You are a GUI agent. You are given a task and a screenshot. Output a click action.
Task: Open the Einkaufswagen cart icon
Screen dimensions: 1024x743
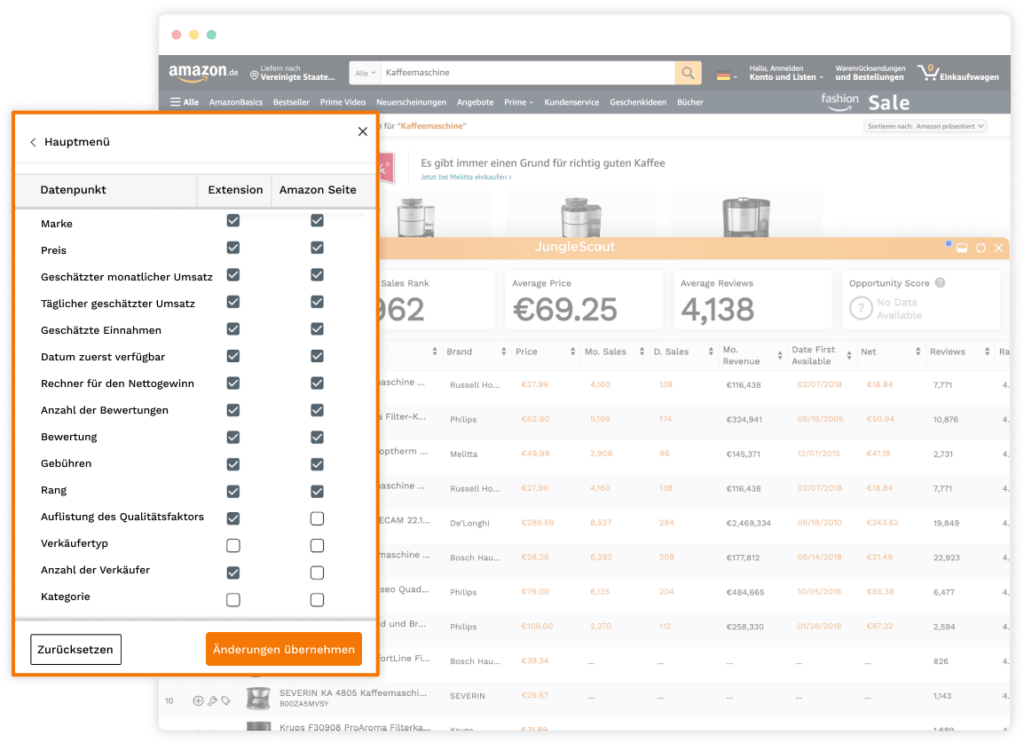(x=928, y=72)
